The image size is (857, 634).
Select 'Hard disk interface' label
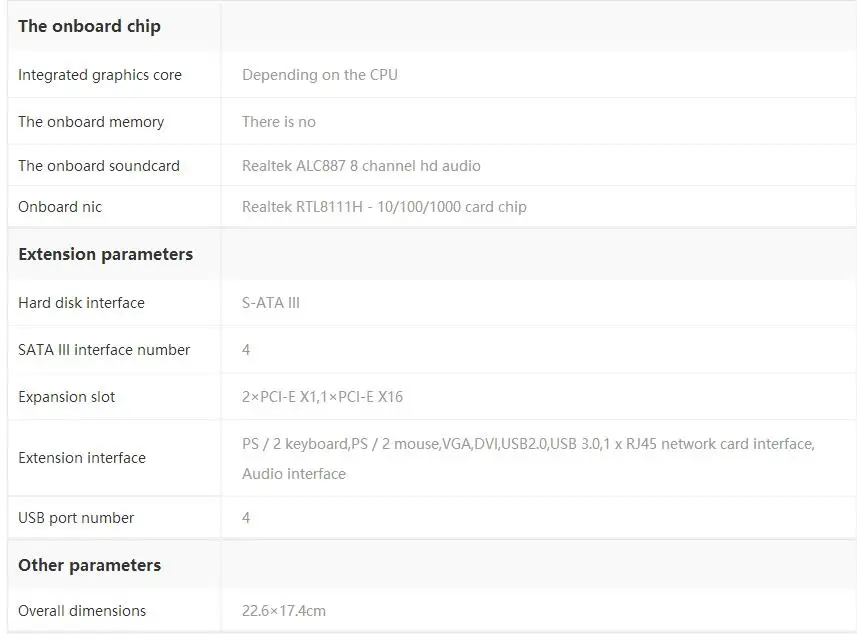click(x=81, y=303)
